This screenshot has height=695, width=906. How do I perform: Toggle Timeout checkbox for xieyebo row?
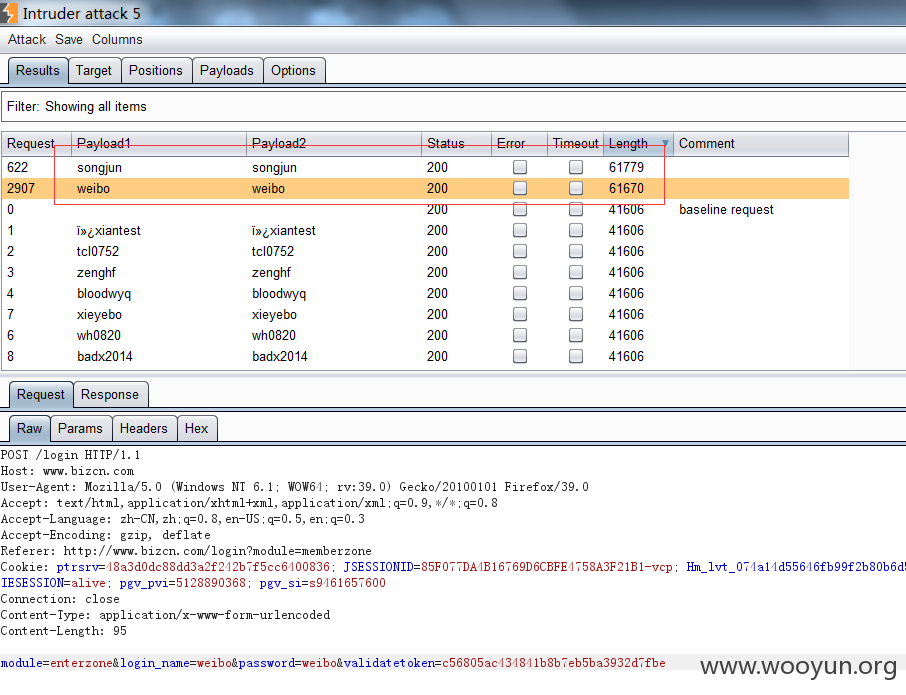pyautogui.click(x=576, y=314)
